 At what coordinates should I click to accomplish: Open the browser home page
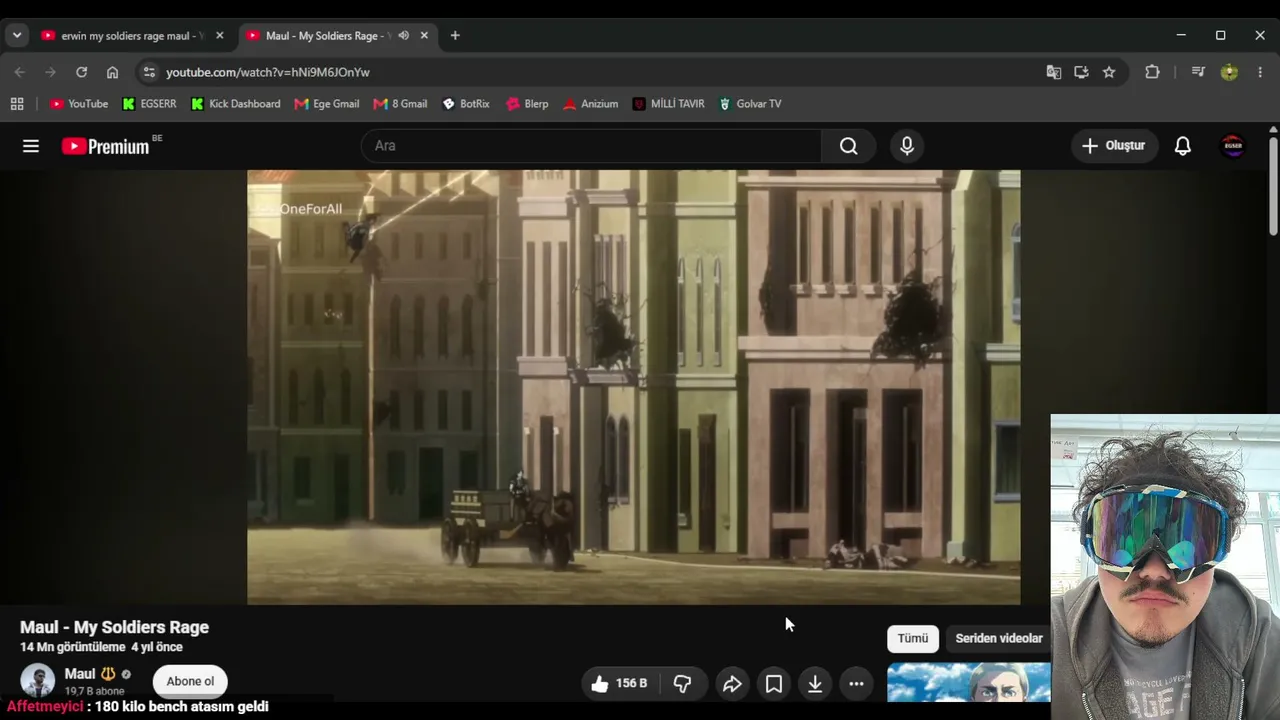click(112, 72)
